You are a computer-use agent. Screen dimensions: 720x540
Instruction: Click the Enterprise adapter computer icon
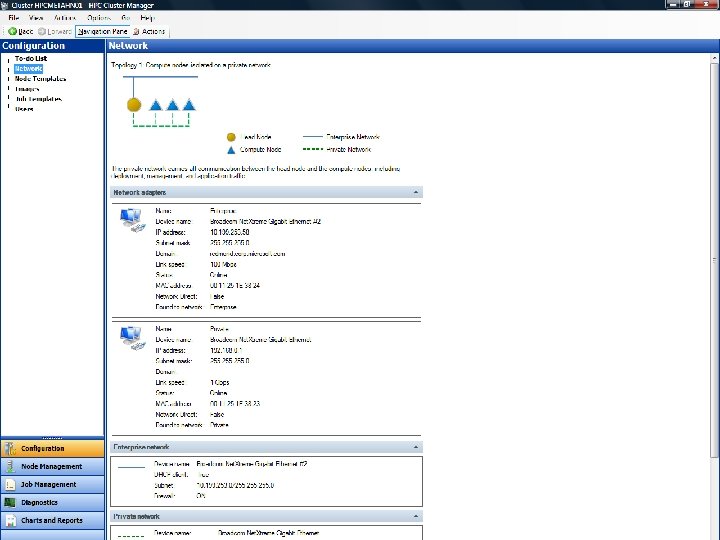pos(132,220)
